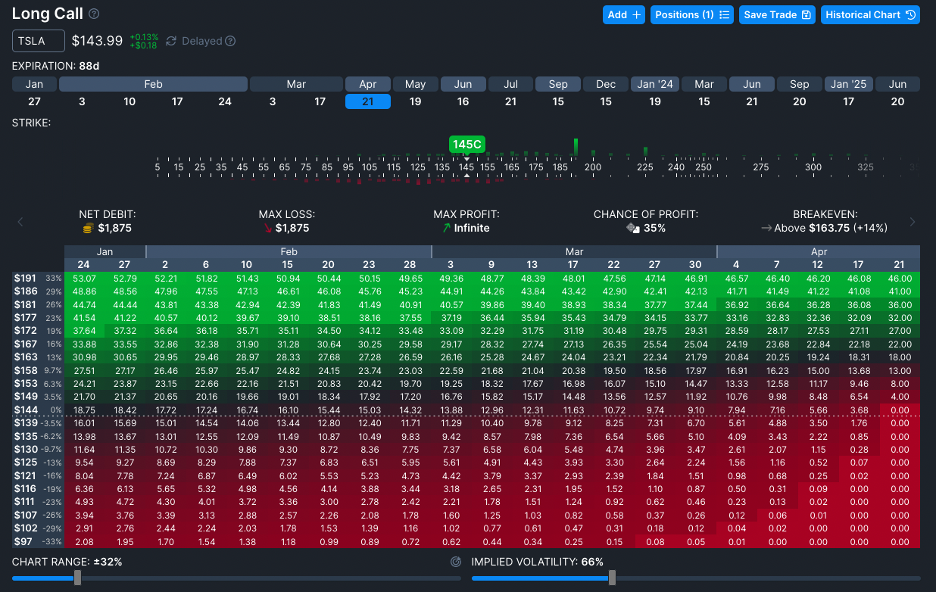The width and height of the screenshot is (936, 592).
Task: Click the Mar 22 column header
Action: tap(614, 264)
